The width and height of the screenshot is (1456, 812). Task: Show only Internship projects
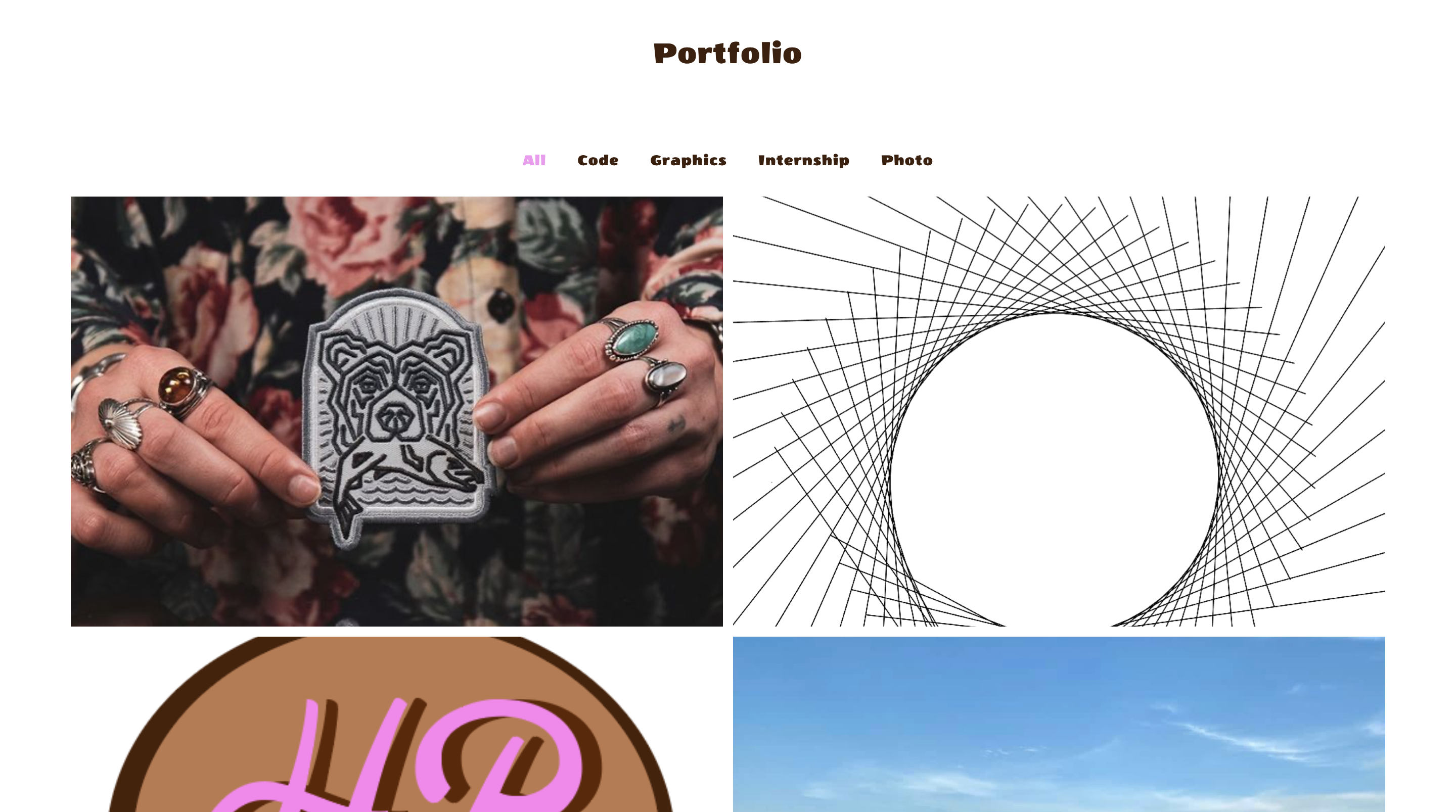pos(803,161)
